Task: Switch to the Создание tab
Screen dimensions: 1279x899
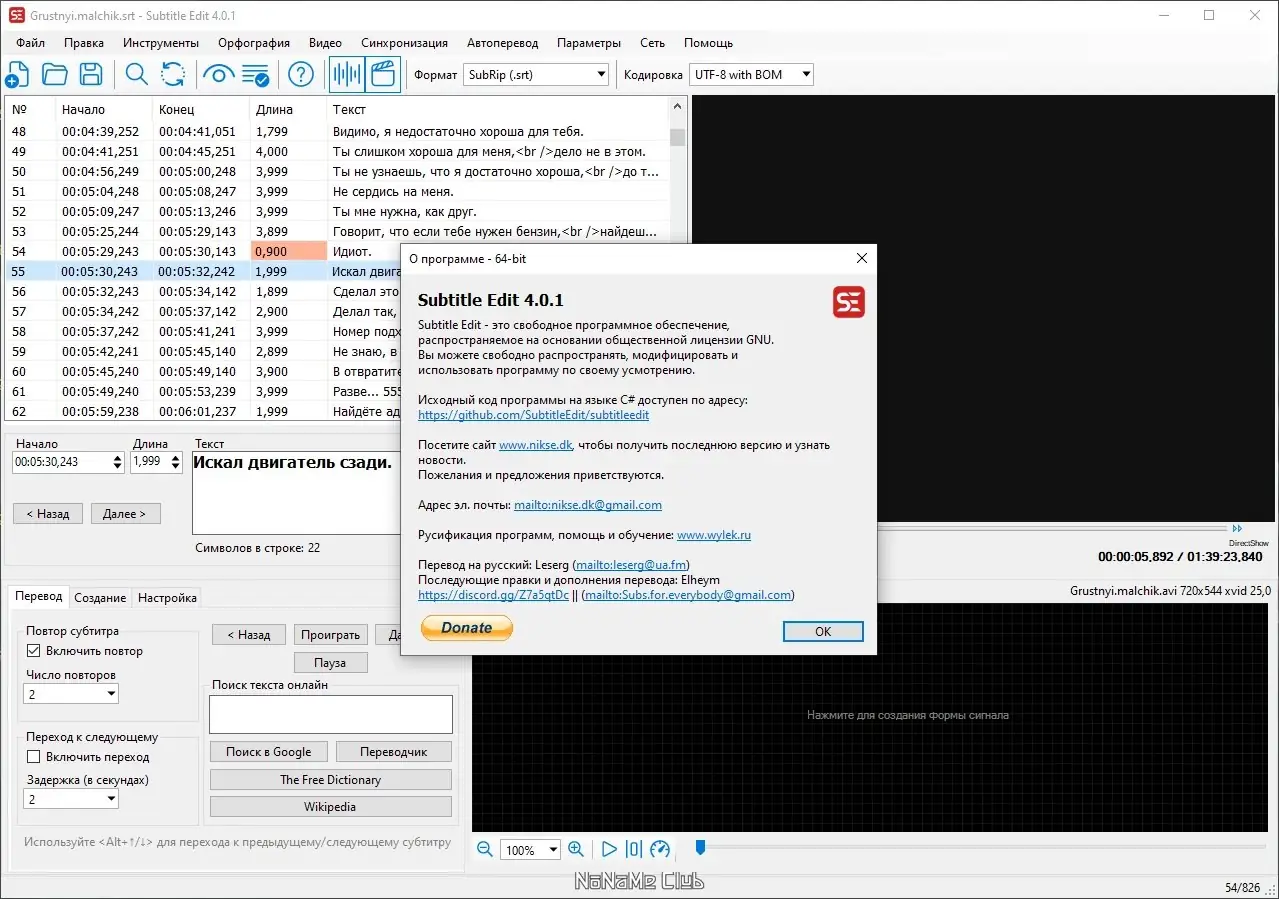Action: click(100, 598)
